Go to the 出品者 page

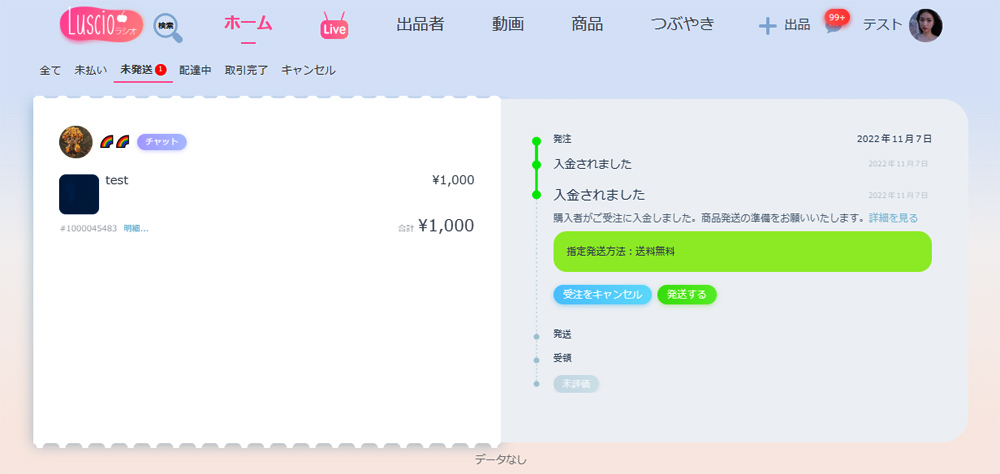pos(420,25)
